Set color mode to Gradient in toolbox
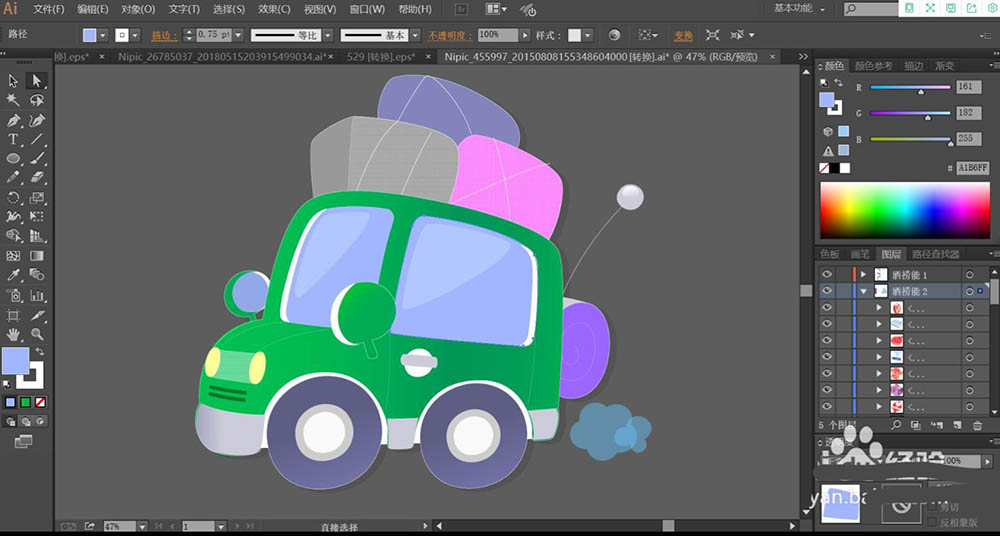The image size is (1000, 536). [x=26, y=402]
